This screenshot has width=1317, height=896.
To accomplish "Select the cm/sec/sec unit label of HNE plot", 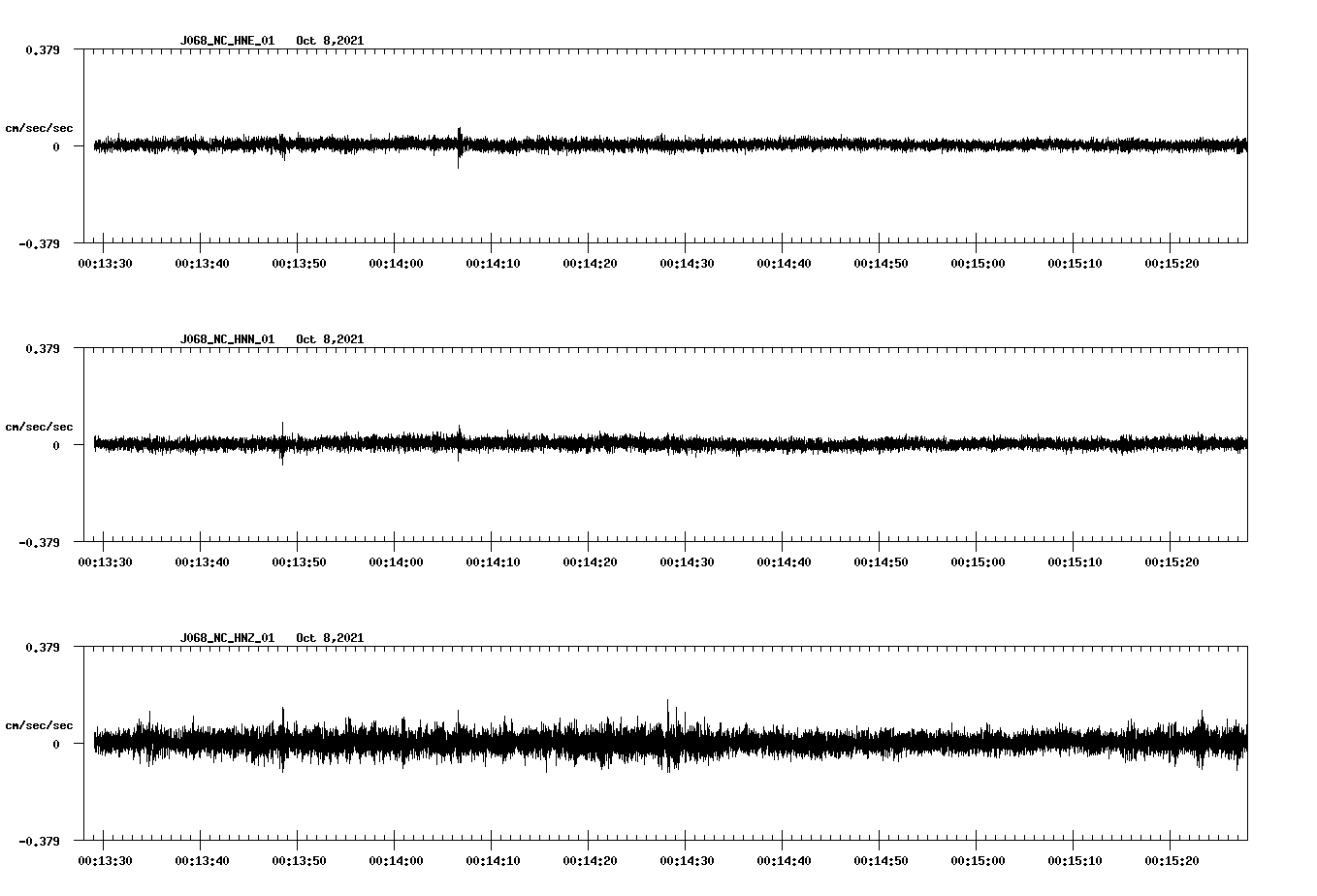I will coord(39,128).
